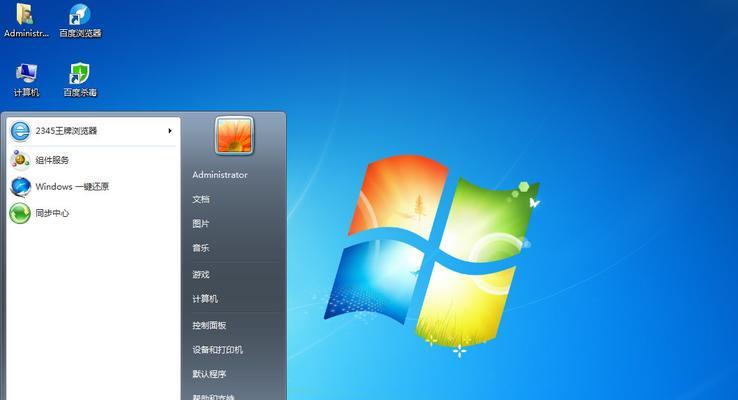
Task: Click the 组件服务 icon in Start menu
Action: [20, 160]
